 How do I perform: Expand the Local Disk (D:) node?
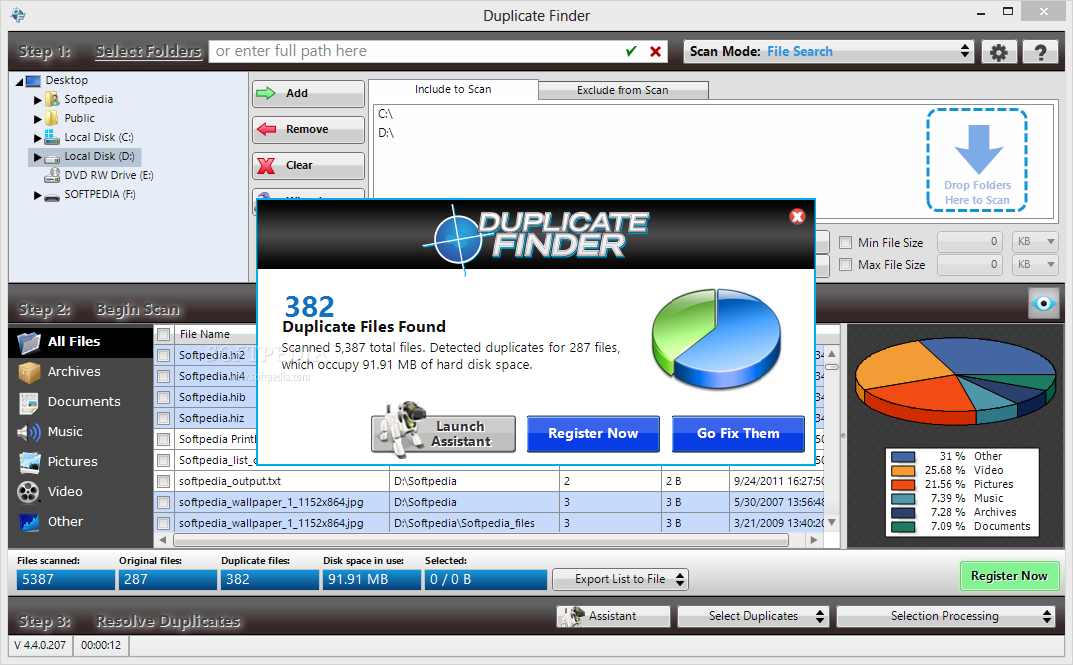pyautogui.click(x=38, y=157)
